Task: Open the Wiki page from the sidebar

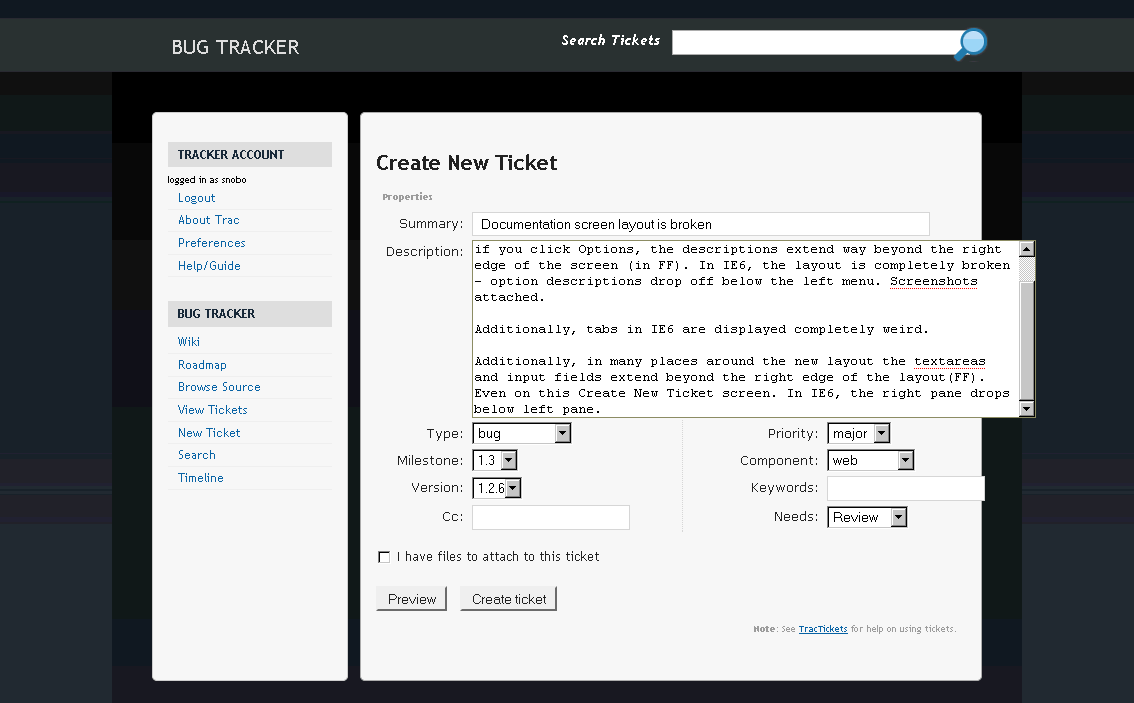Action: coord(189,342)
